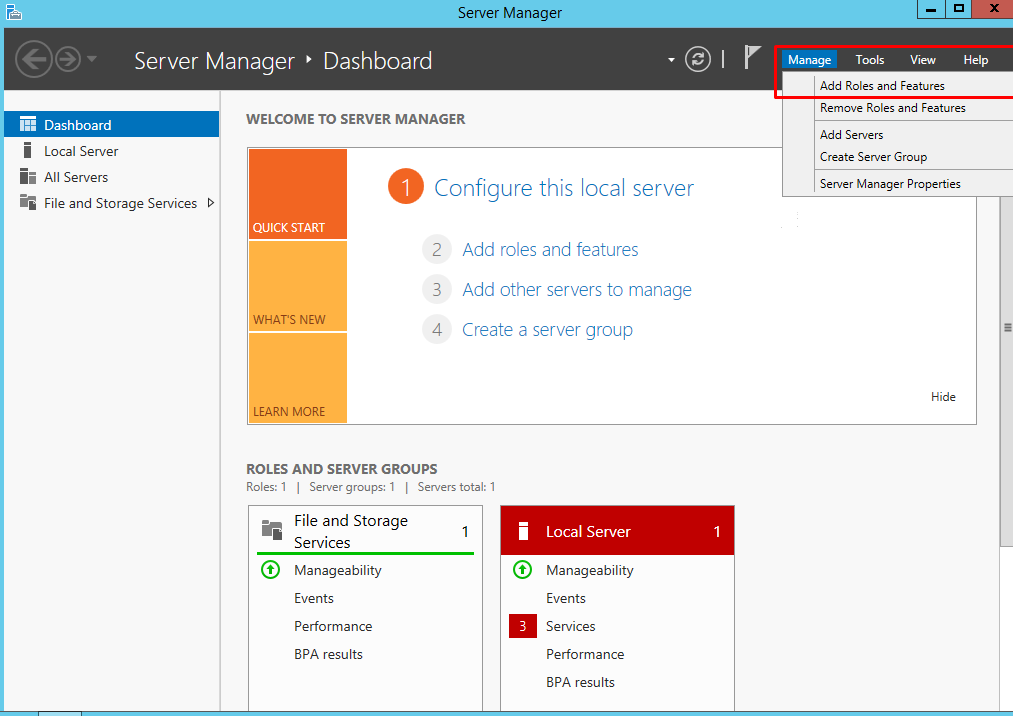Viewport: 1013px width, 716px height.
Task: Open Manageability under File and Storage Services
Action: click(x=337, y=570)
